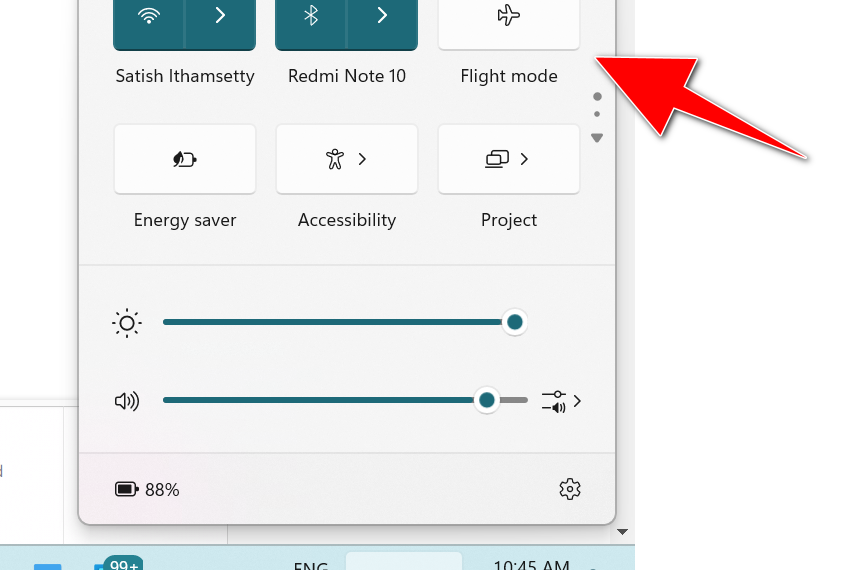This screenshot has width=865, height=570.
Task: Click the brightness sun icon
Action: [127, 323]
